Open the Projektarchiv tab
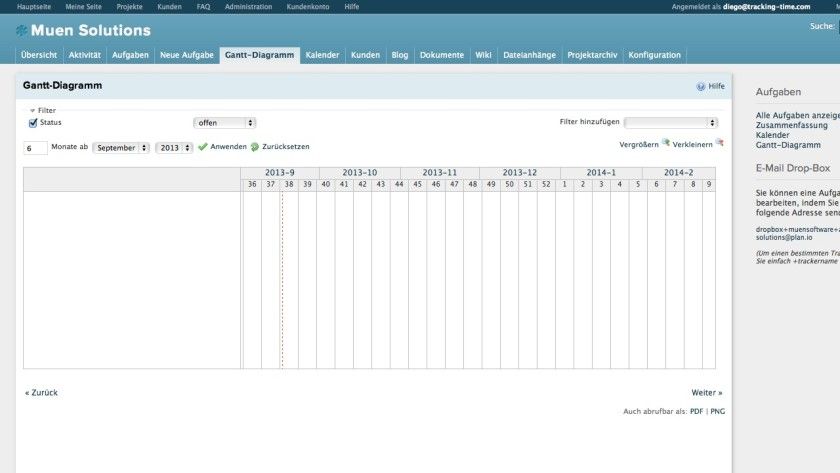This screenshot has height=473, width=840. tap(592, 55)
